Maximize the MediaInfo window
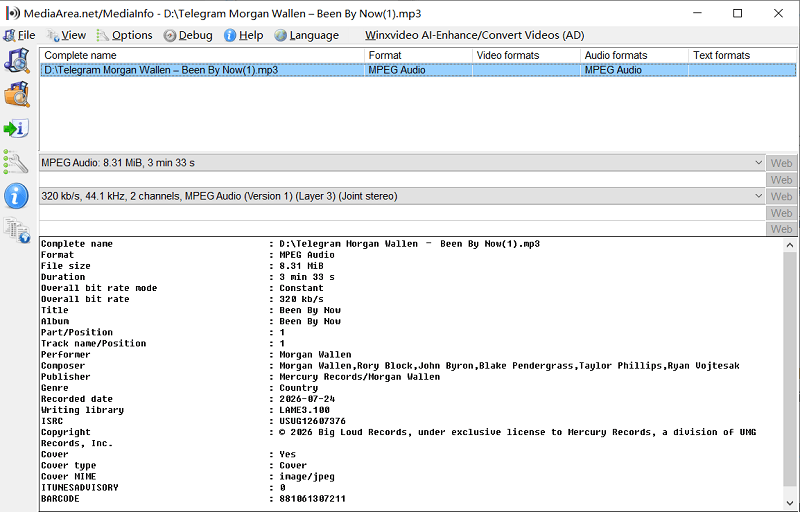This screenshot has height=512, width=800. tap(737, 13)
